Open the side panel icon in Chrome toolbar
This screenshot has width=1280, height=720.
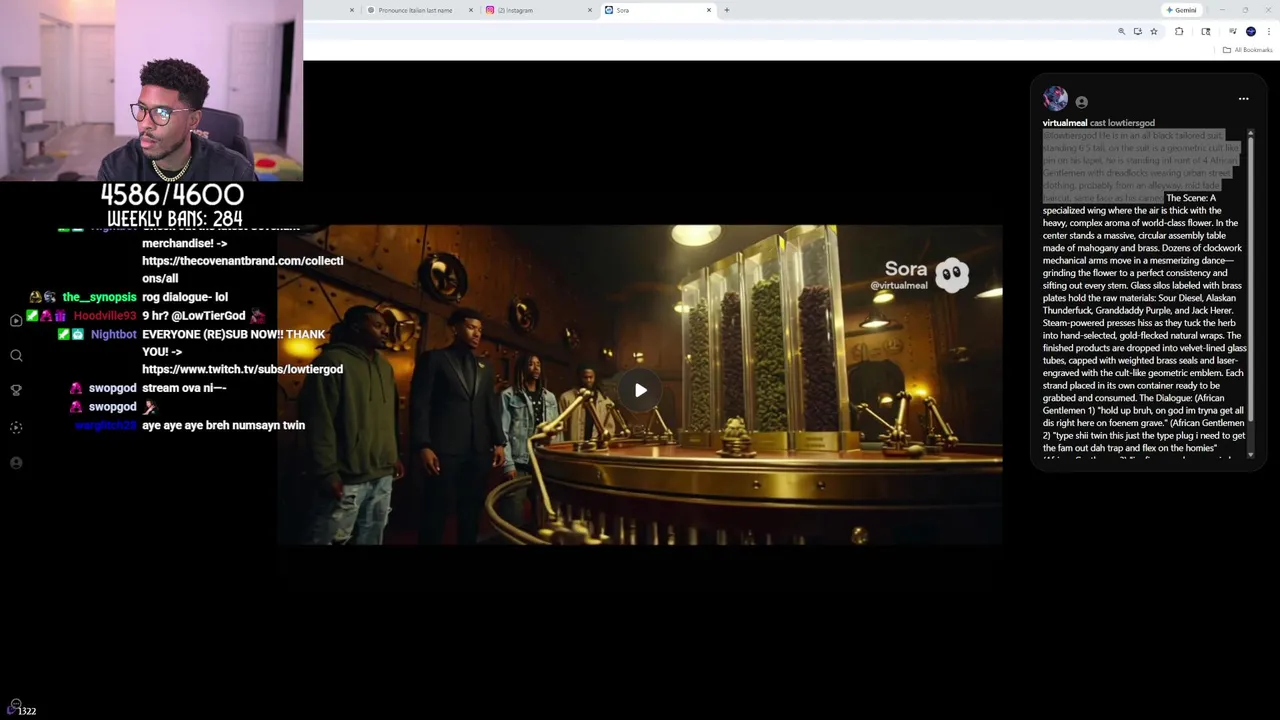1206,32
